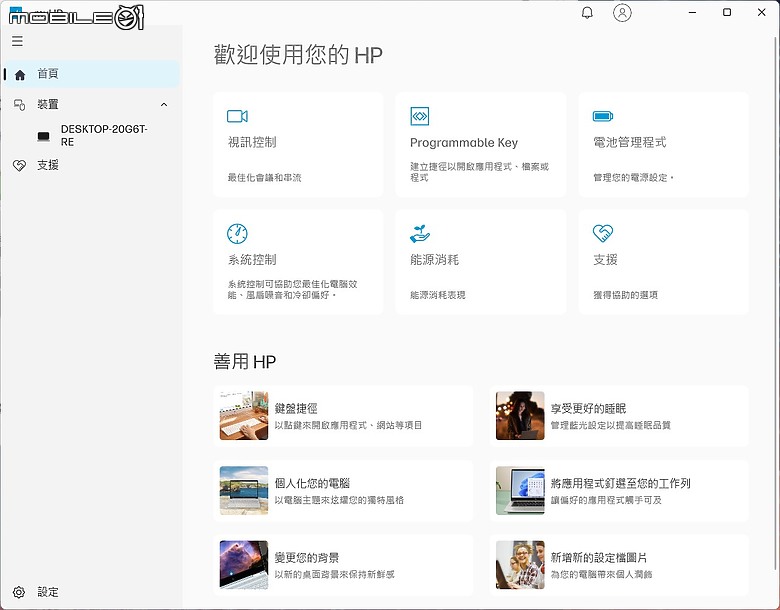Click text 以點鍵來開啟應用程式、網站等項目

point(348,425)
